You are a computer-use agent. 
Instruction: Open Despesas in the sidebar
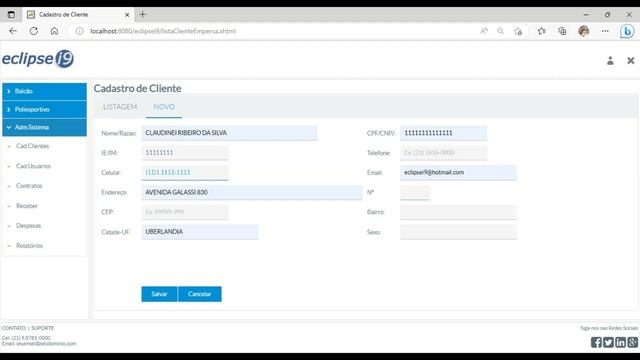coord(29,226)
